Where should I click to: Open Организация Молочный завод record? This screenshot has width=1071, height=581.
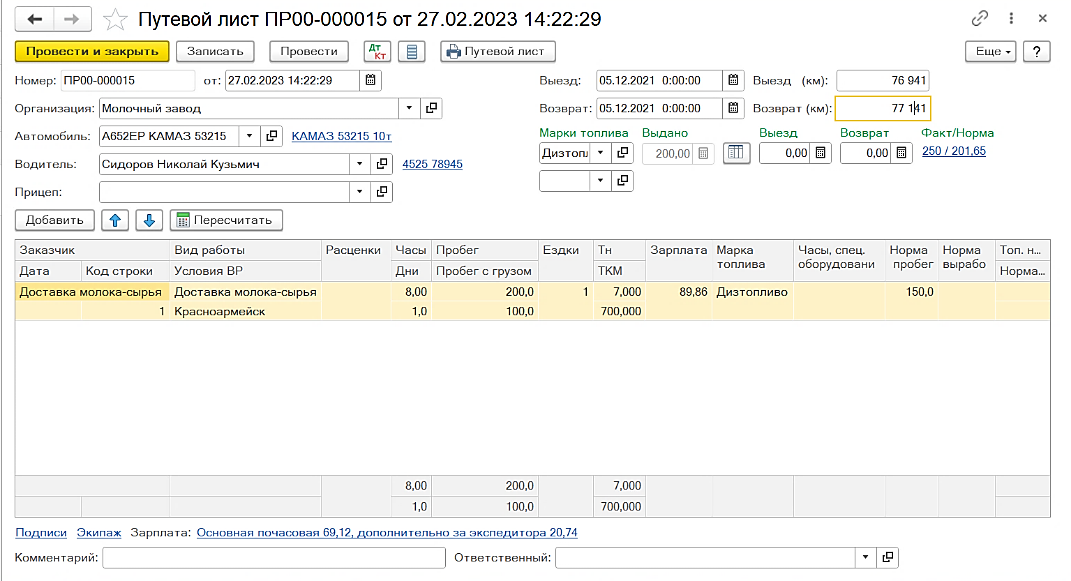click(431, 108)
